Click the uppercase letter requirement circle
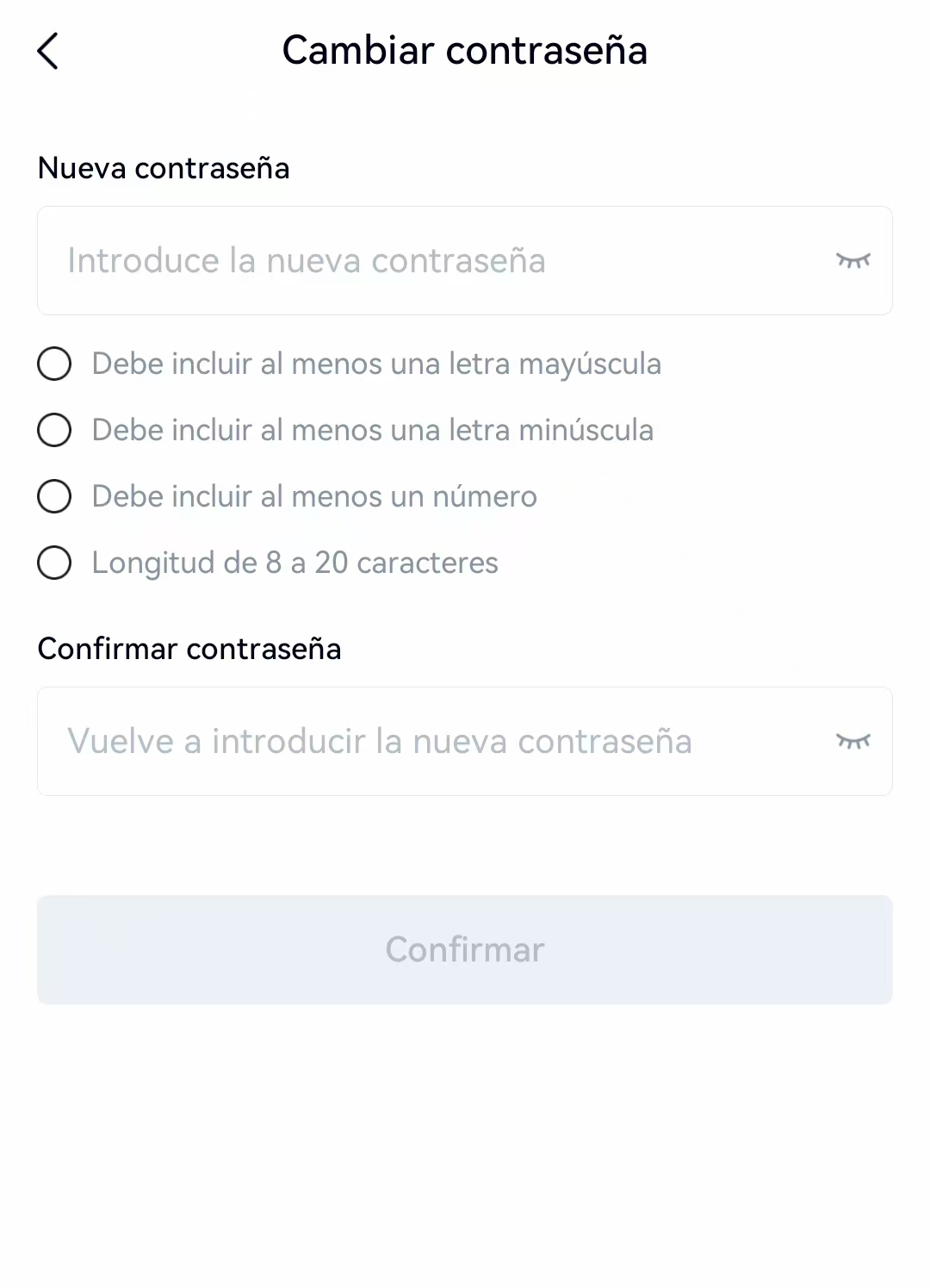The width and height of the screenshot is (930, 1288). (54, 364)
